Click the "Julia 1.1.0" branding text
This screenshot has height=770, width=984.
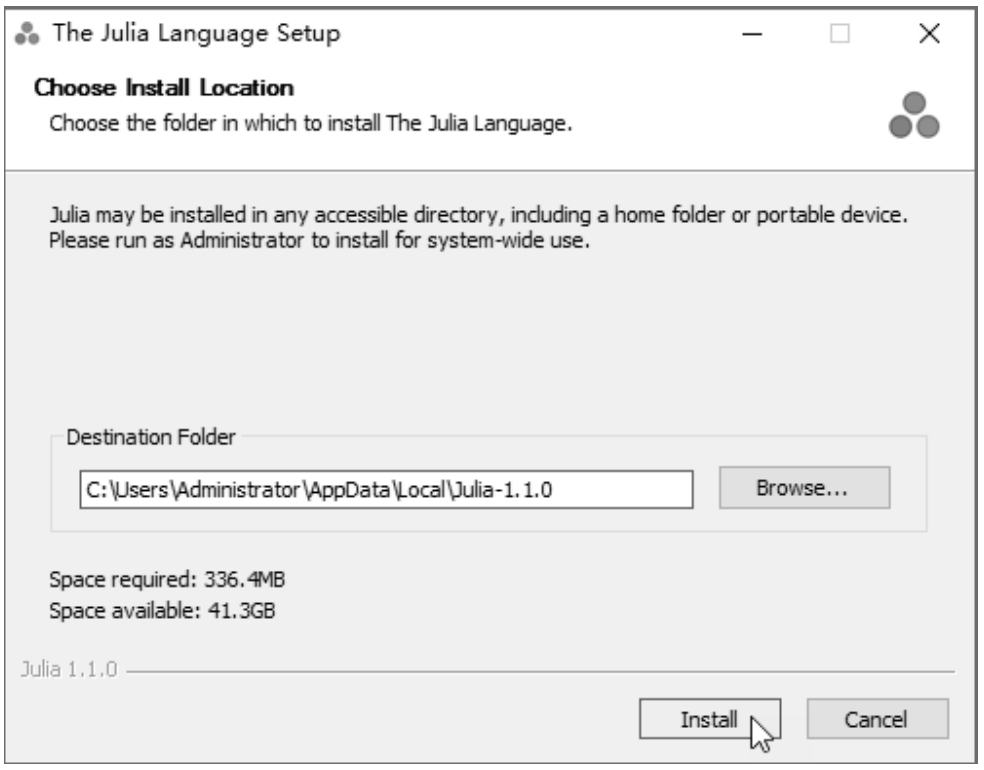69,670
